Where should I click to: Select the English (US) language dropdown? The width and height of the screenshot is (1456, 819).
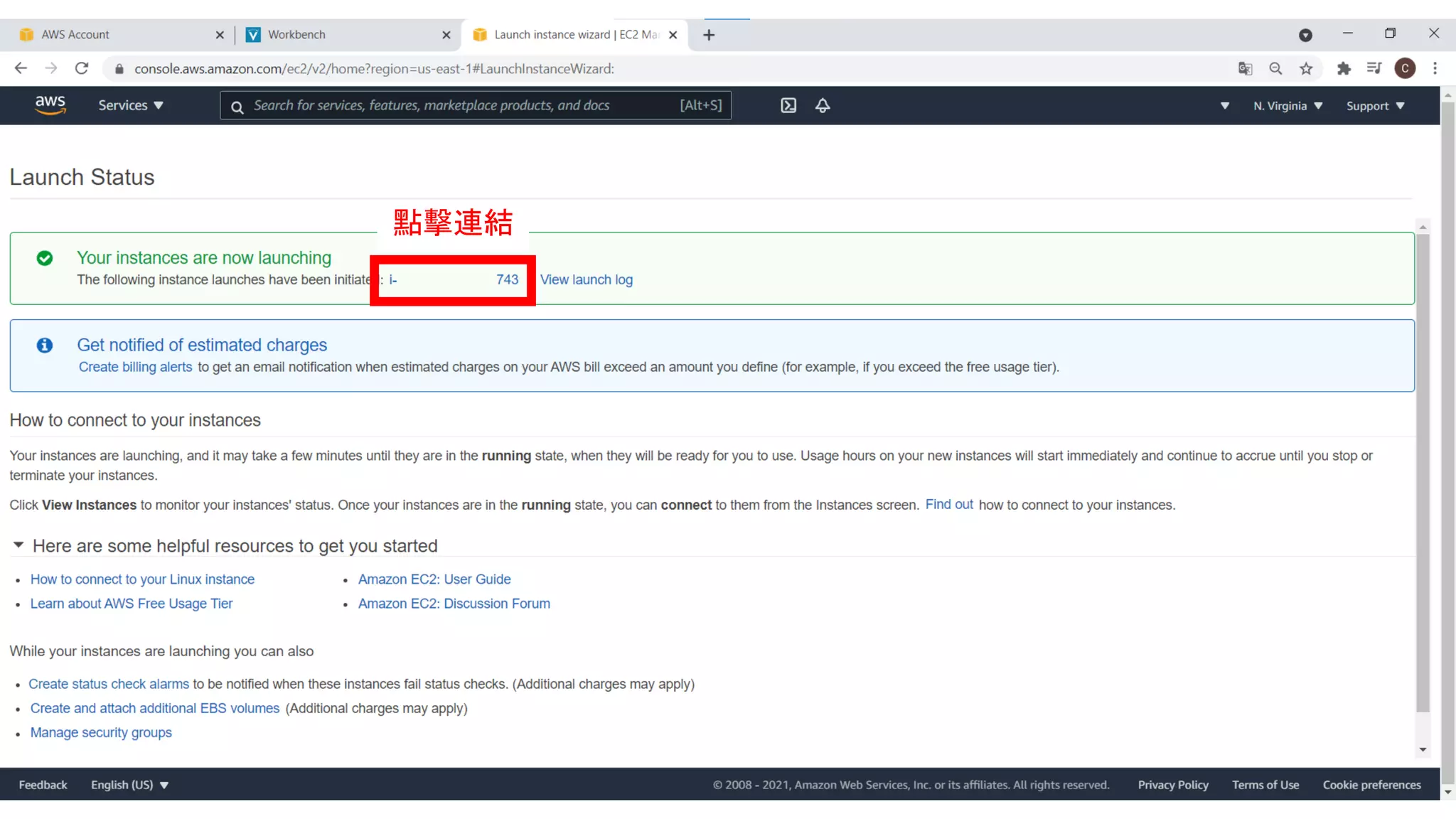pyautogui.click(x=129, y=785)
